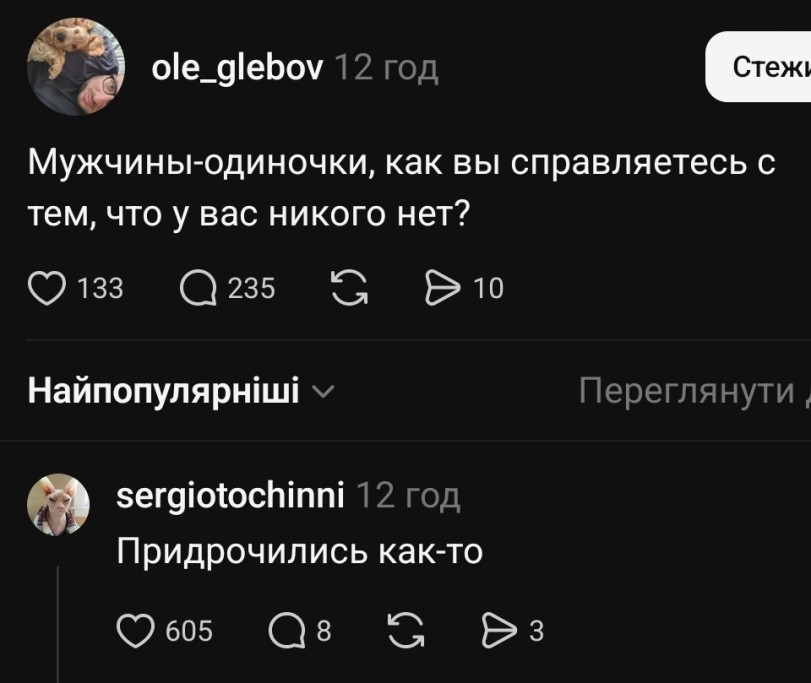811x683 pixels.
Task: Tap sergiotochinni's cat avatar
Action: coord(58,504)
